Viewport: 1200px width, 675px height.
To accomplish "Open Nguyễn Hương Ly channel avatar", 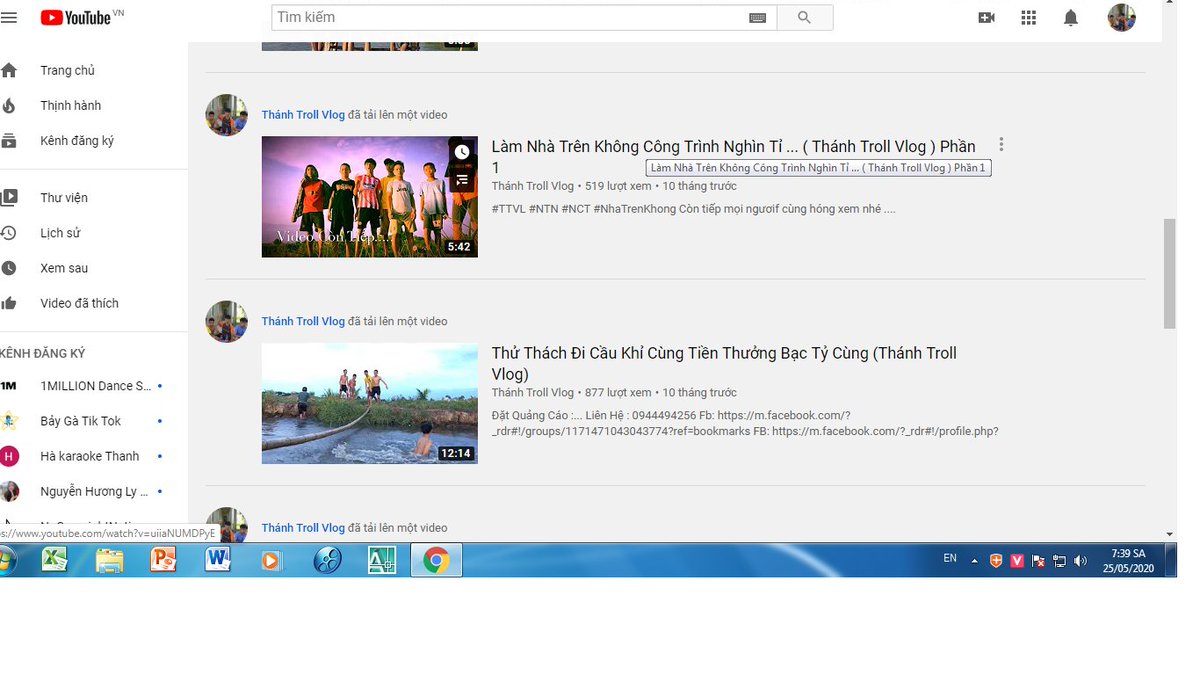I will coord(9,491).
